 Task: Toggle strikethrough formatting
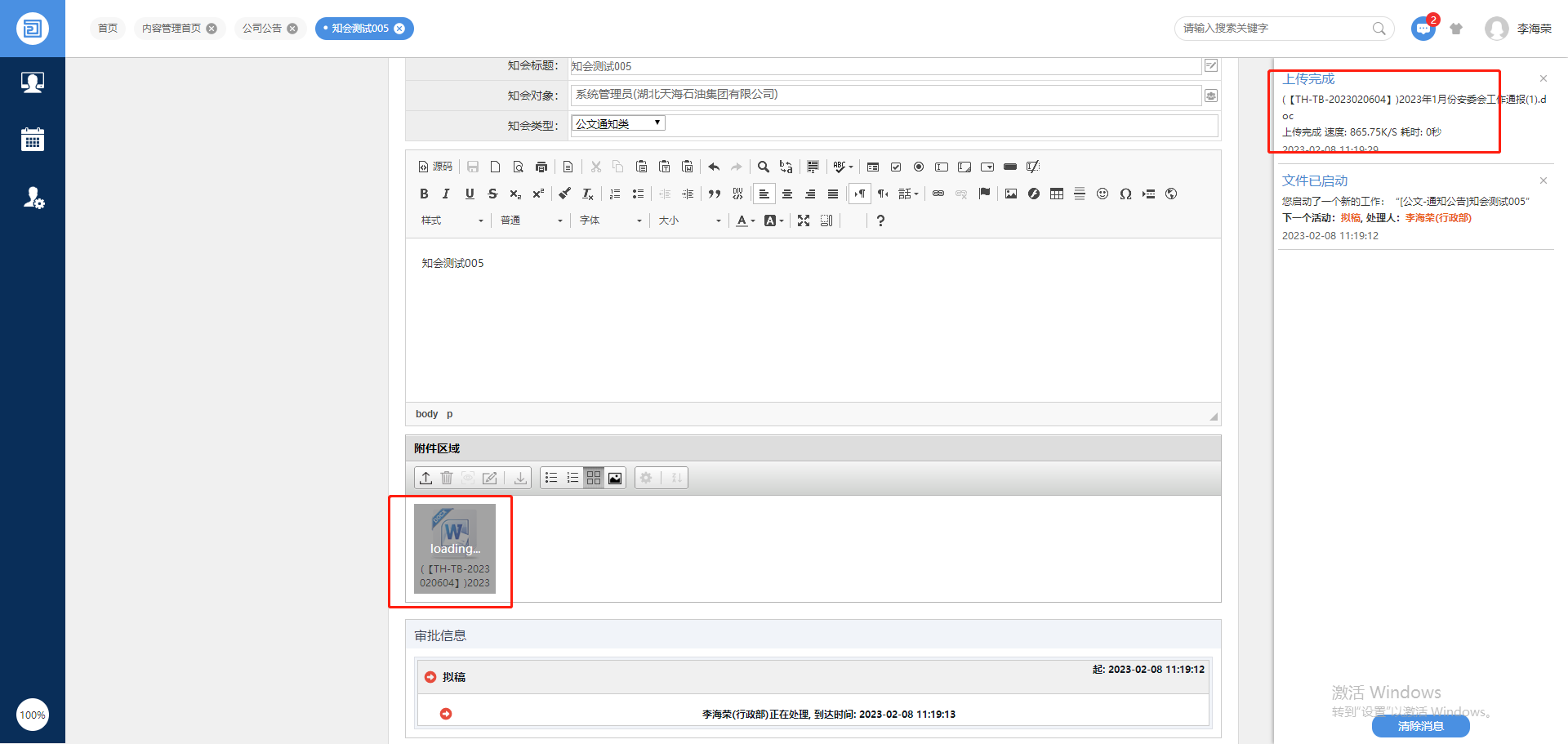pyautogui.click(x=492, y=194)
